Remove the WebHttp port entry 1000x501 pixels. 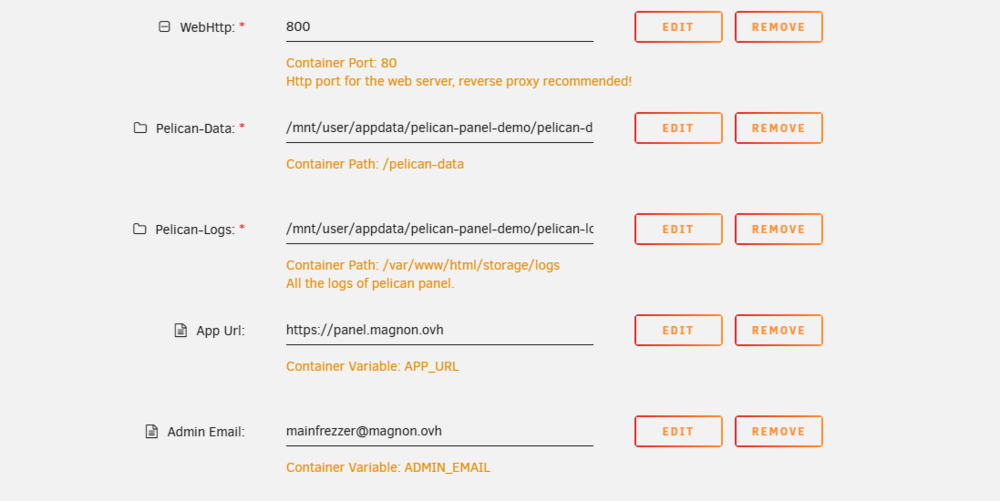pyautogui.click(x=778, y=27)
